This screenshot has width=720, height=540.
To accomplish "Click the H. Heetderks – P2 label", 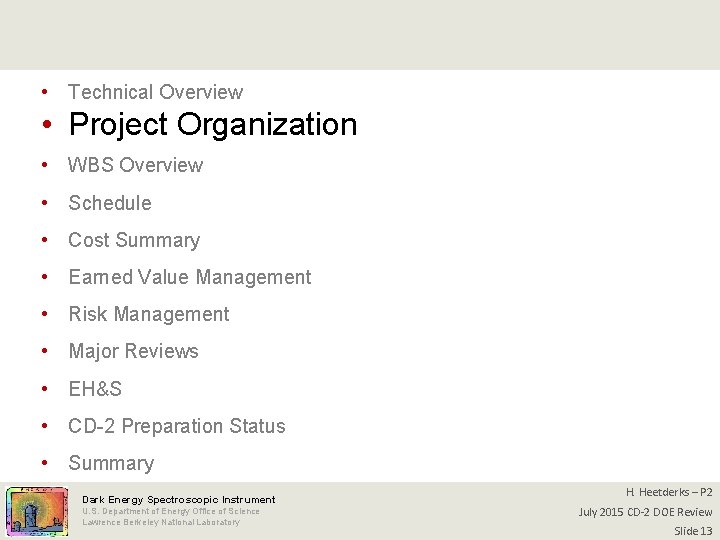I will pyautogui.click(x=669, y=492).
